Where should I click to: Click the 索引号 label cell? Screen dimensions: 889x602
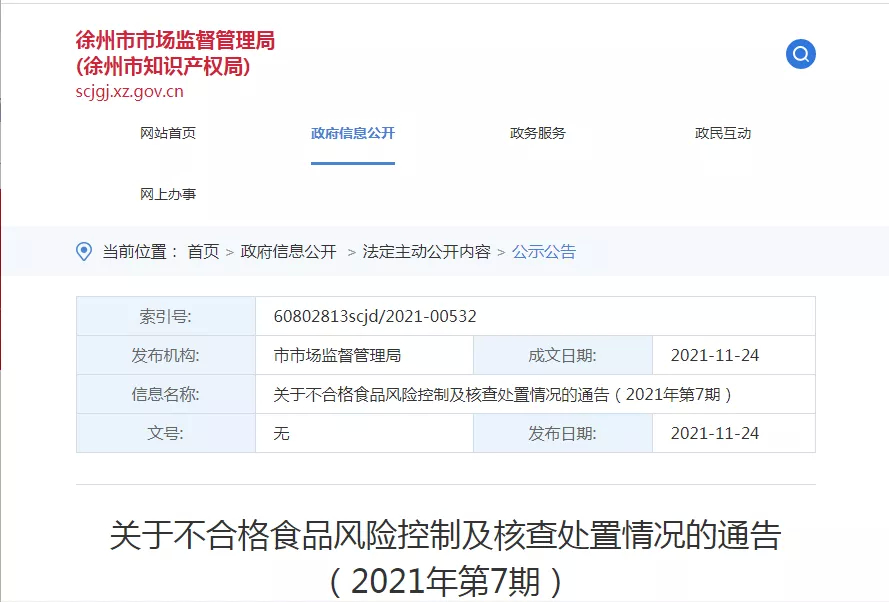[166, 316]
